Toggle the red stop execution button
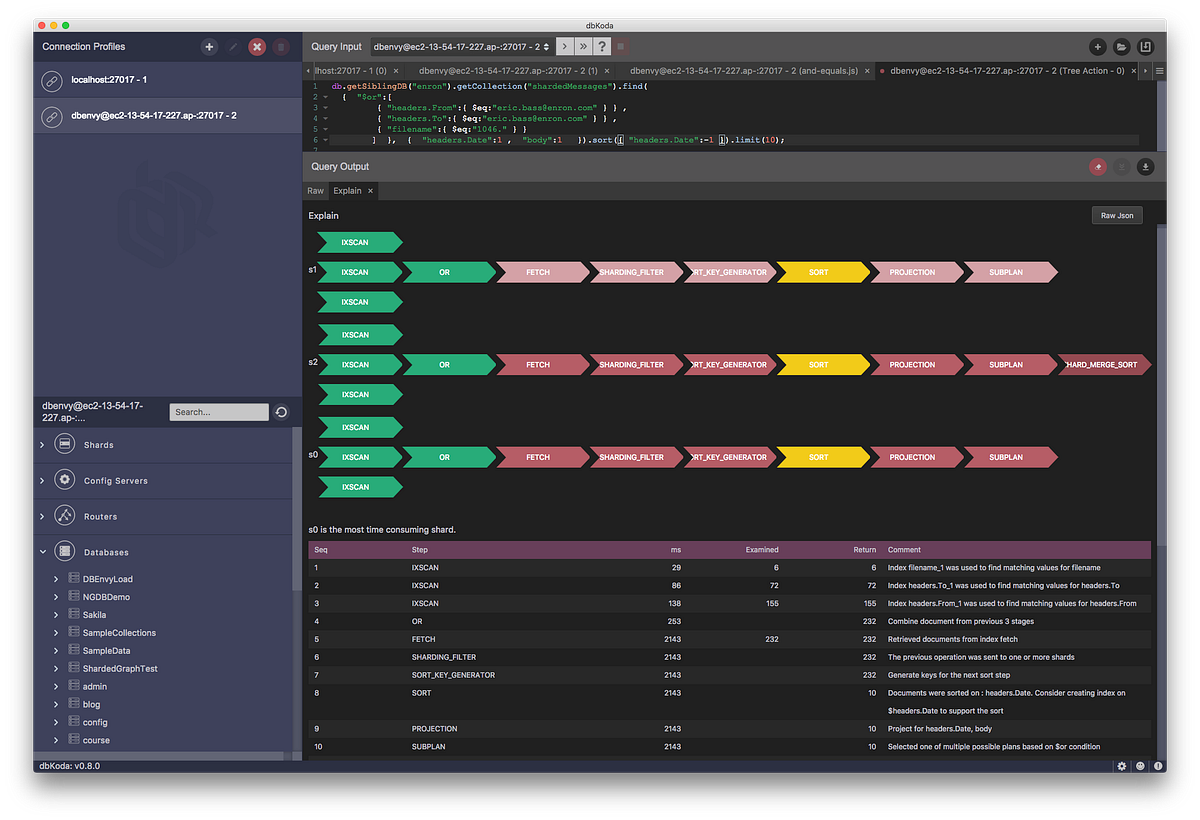Viewport: 1200px width, 820px height. pyautogui.click(x=621, y=46)
